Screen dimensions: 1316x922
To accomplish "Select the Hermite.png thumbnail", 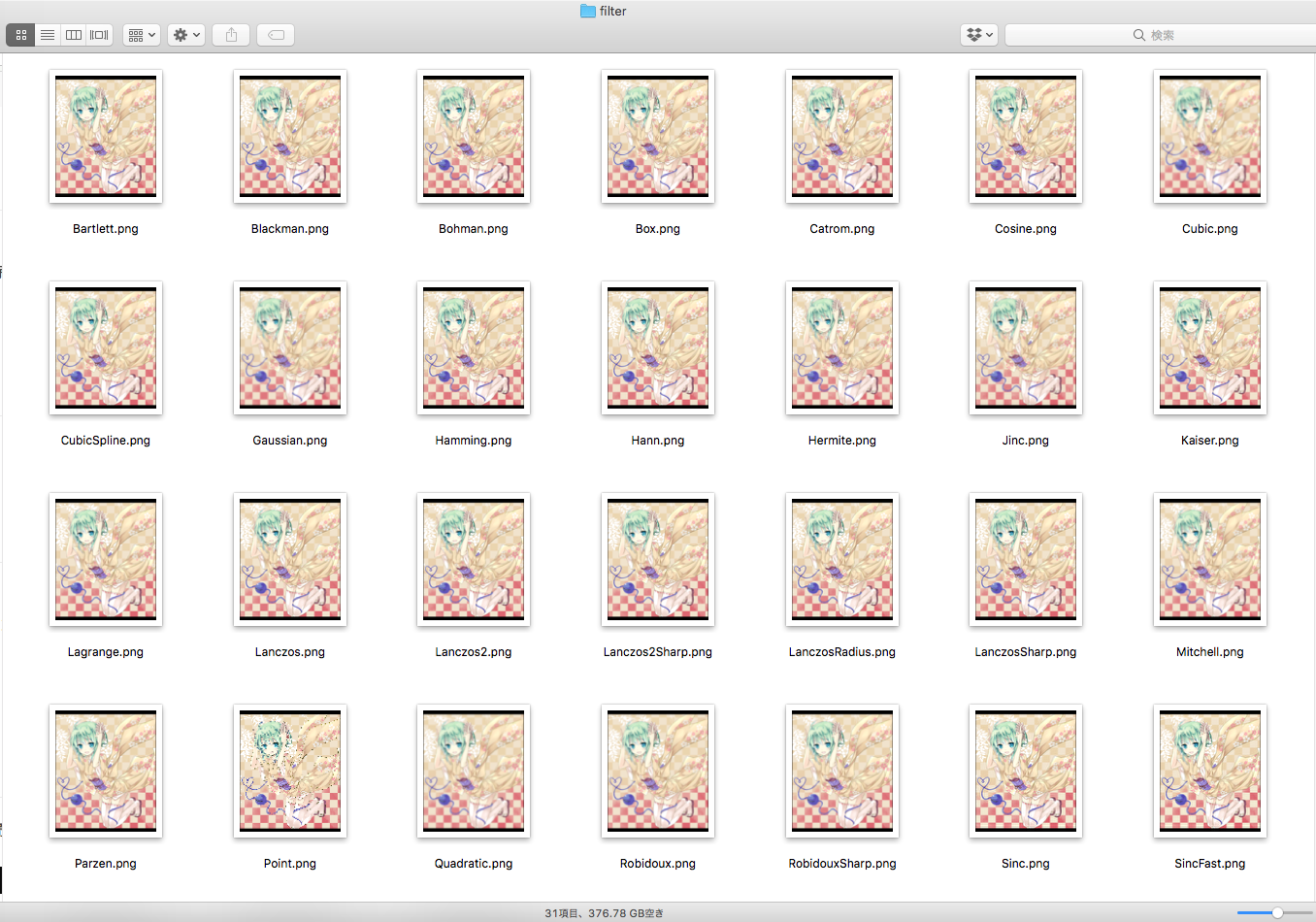I will pyautogui.click(x=842, y=347).
